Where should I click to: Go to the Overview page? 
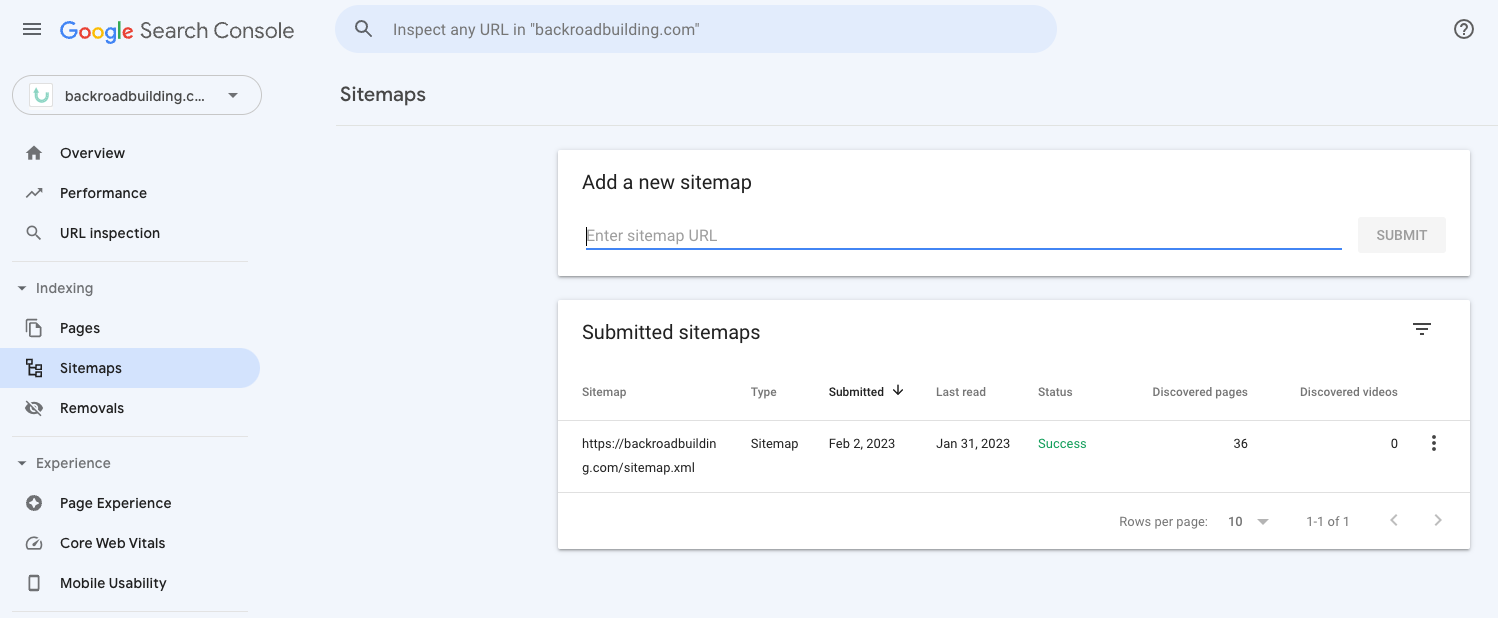tap(92, 153)
